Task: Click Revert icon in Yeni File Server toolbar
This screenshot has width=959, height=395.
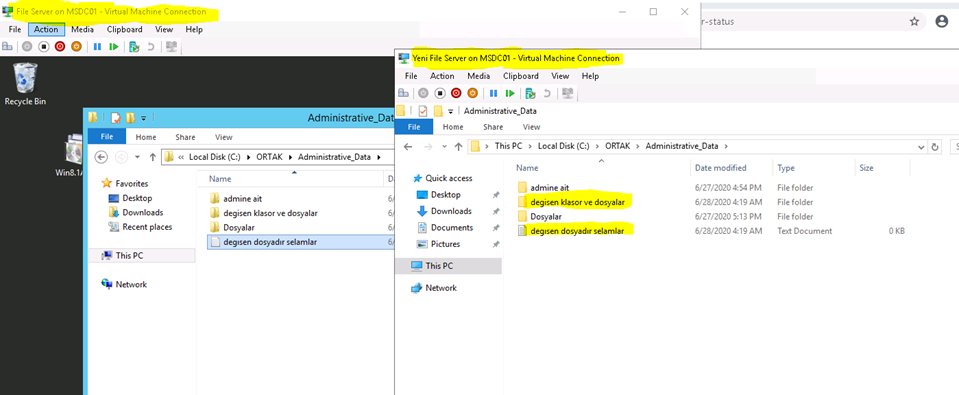Action: (547, 94)
